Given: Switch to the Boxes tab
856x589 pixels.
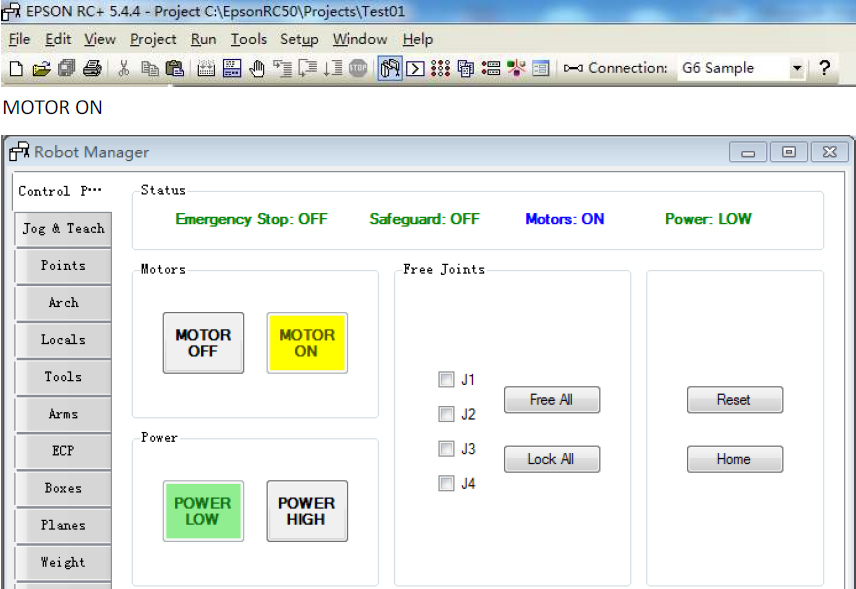Looking at the screenshot, I should coord(63,488).
